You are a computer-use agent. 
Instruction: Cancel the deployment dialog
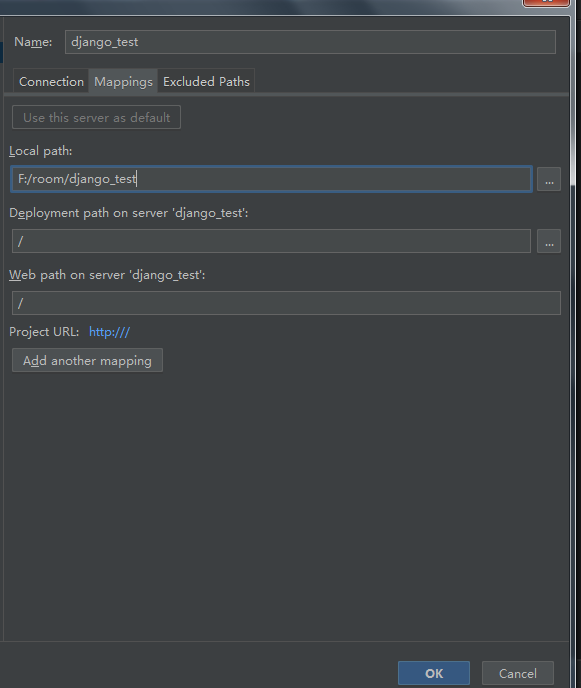[x=518, y=674]
